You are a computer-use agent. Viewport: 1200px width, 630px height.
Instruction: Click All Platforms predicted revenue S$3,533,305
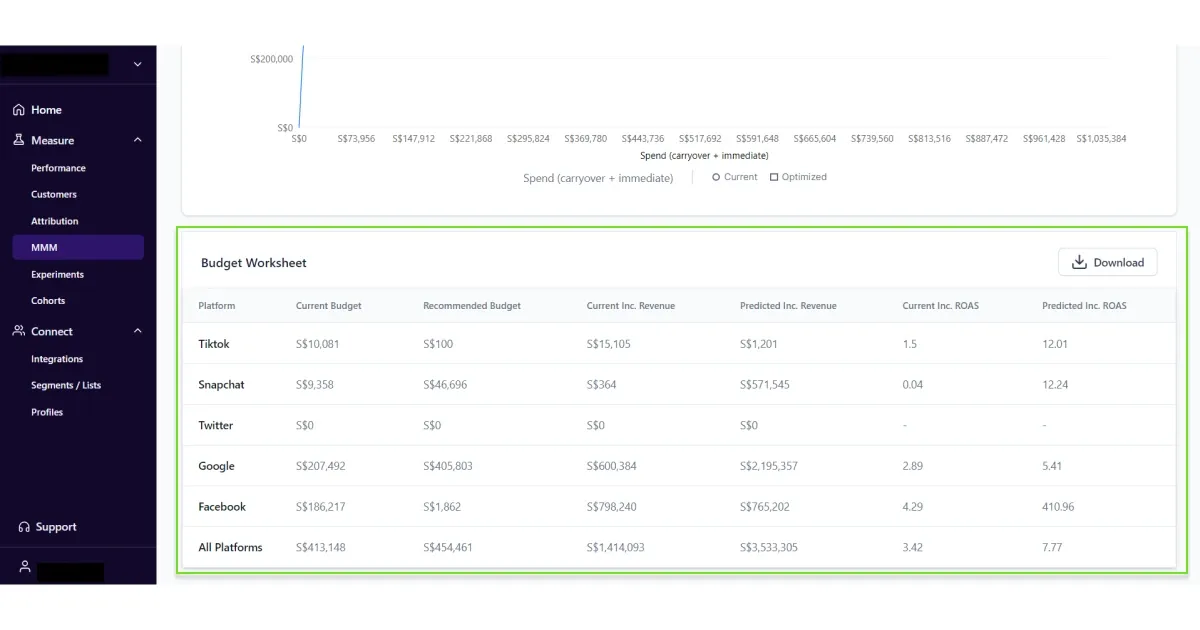pyautogui.click(x=769, y=547)
